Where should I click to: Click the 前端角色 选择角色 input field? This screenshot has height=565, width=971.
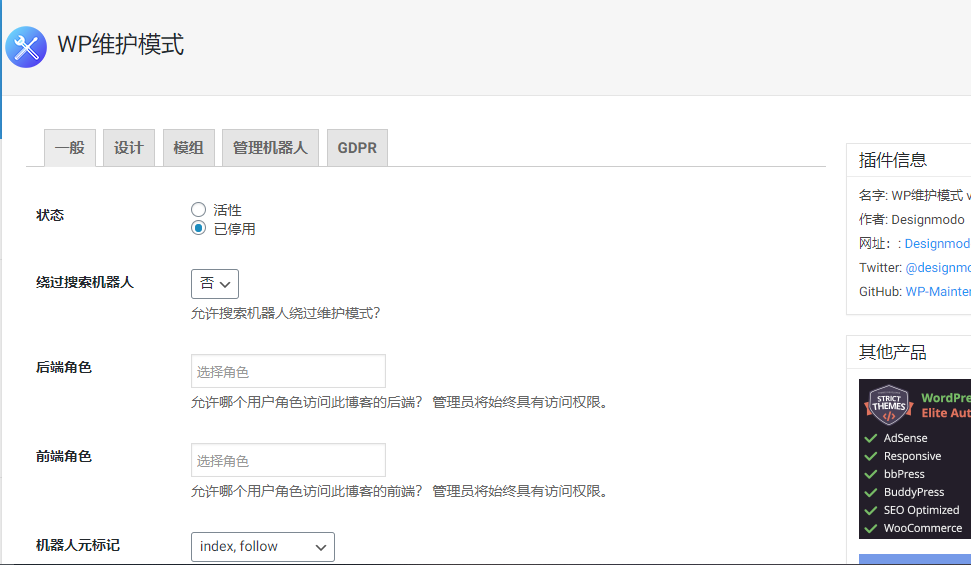288,460
